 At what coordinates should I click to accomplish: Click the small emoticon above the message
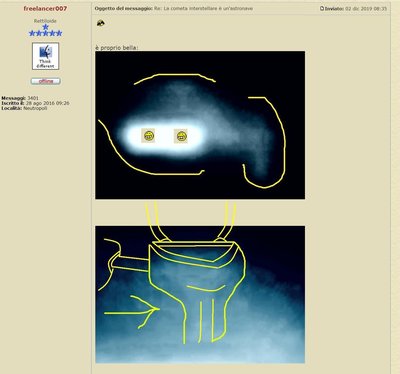click(101, 23)
